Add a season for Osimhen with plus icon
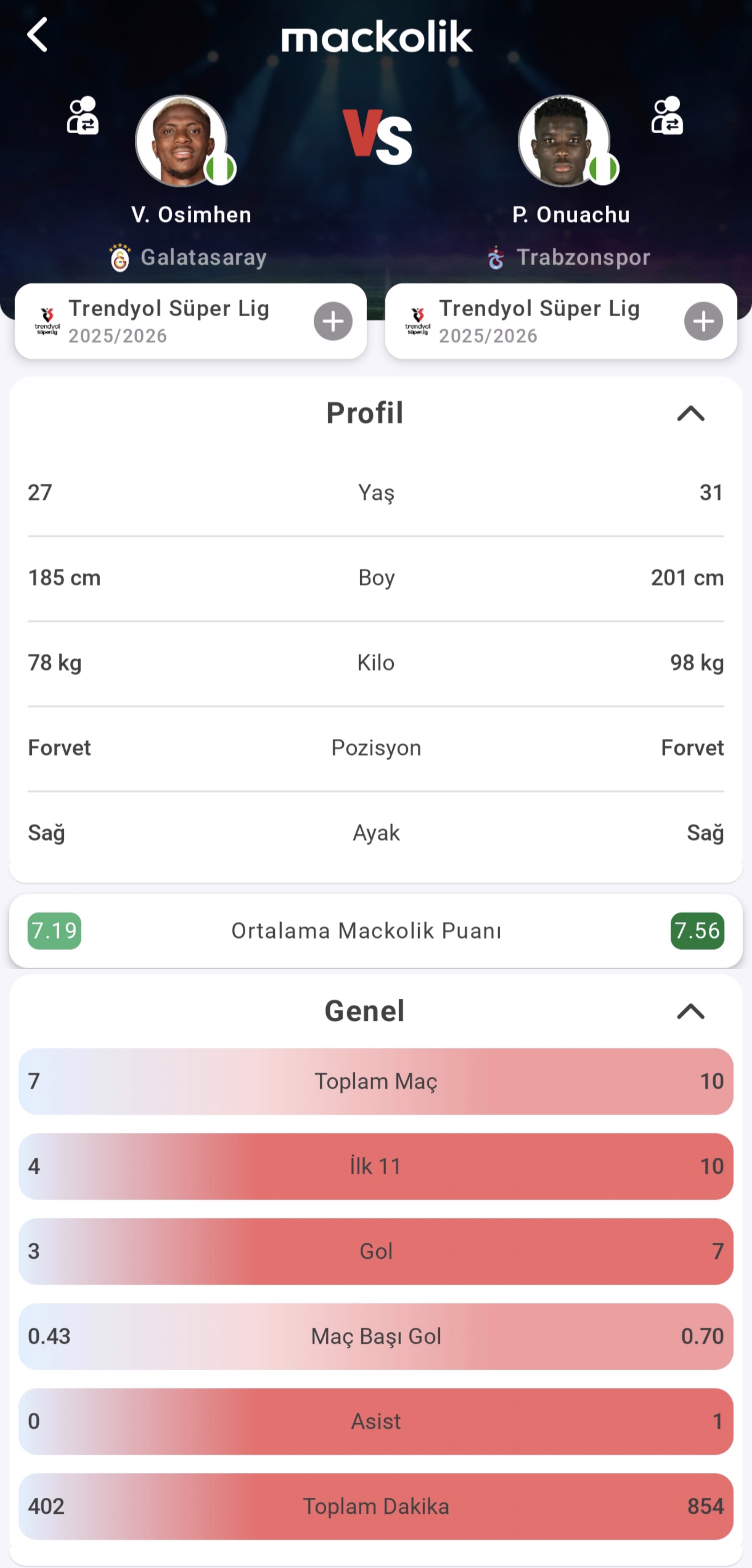The width and height of the screenshot is (752, 1568). pyautogui.click(x=332, y=322)
